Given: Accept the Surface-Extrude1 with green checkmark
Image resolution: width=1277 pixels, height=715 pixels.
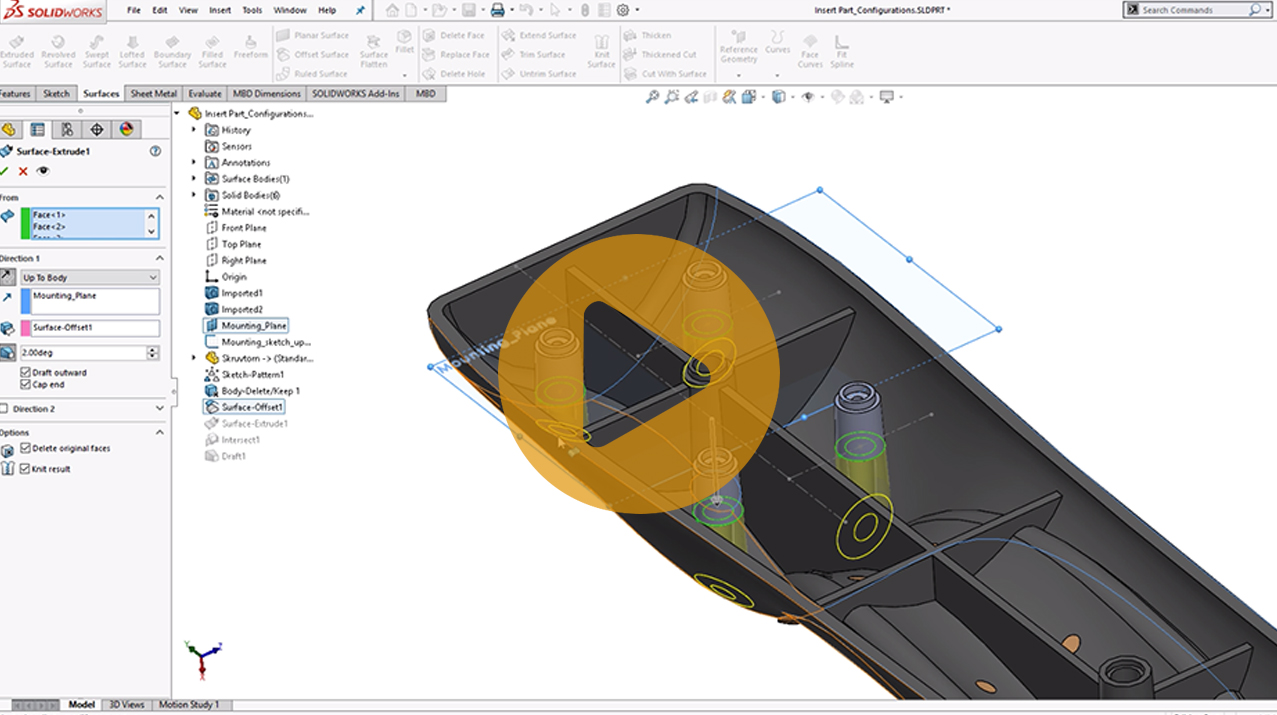Looking at the screenshot, I should coord(5,171).
